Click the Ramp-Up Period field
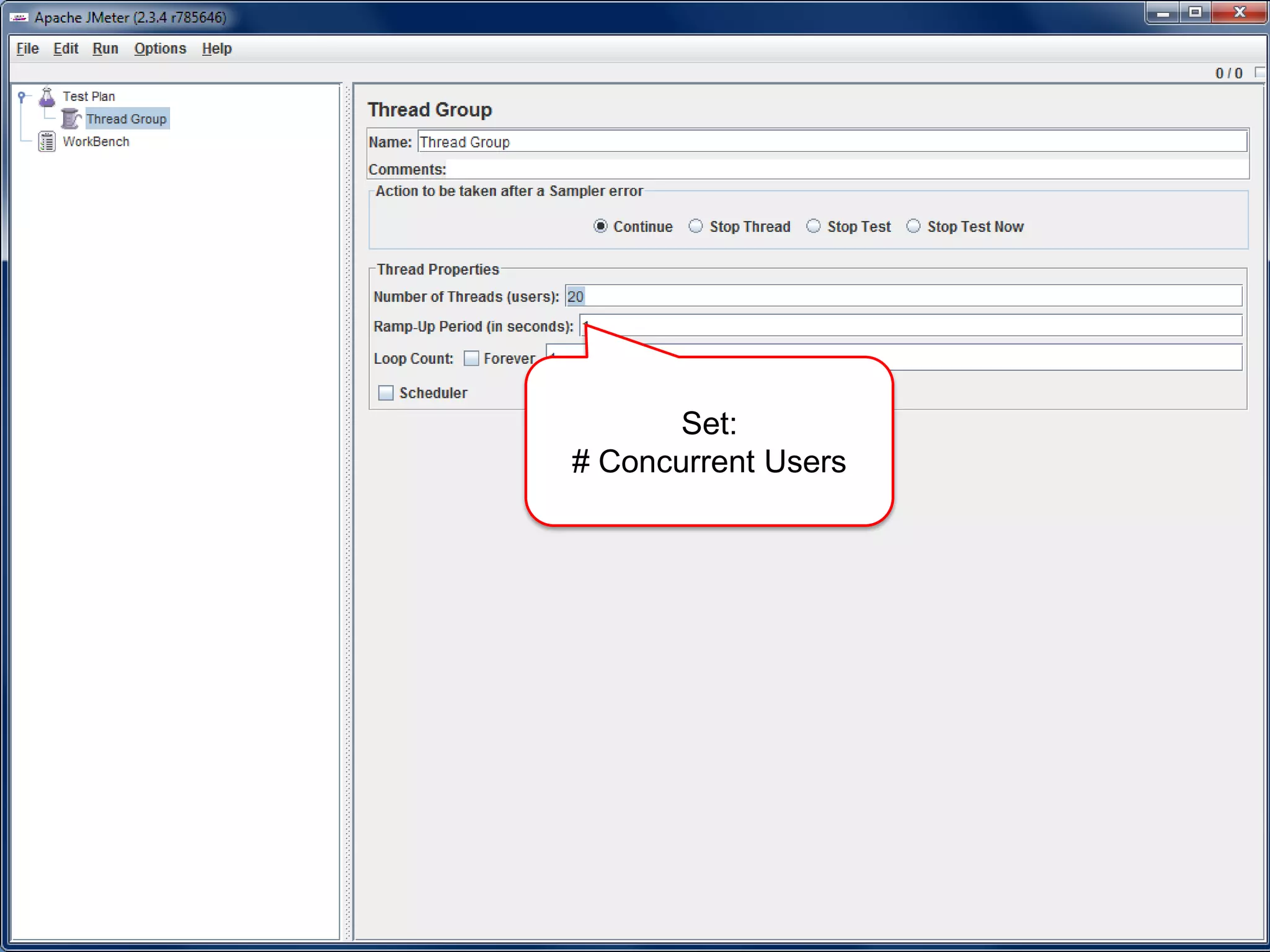1270x952 pixels. [x=911, y=325]
